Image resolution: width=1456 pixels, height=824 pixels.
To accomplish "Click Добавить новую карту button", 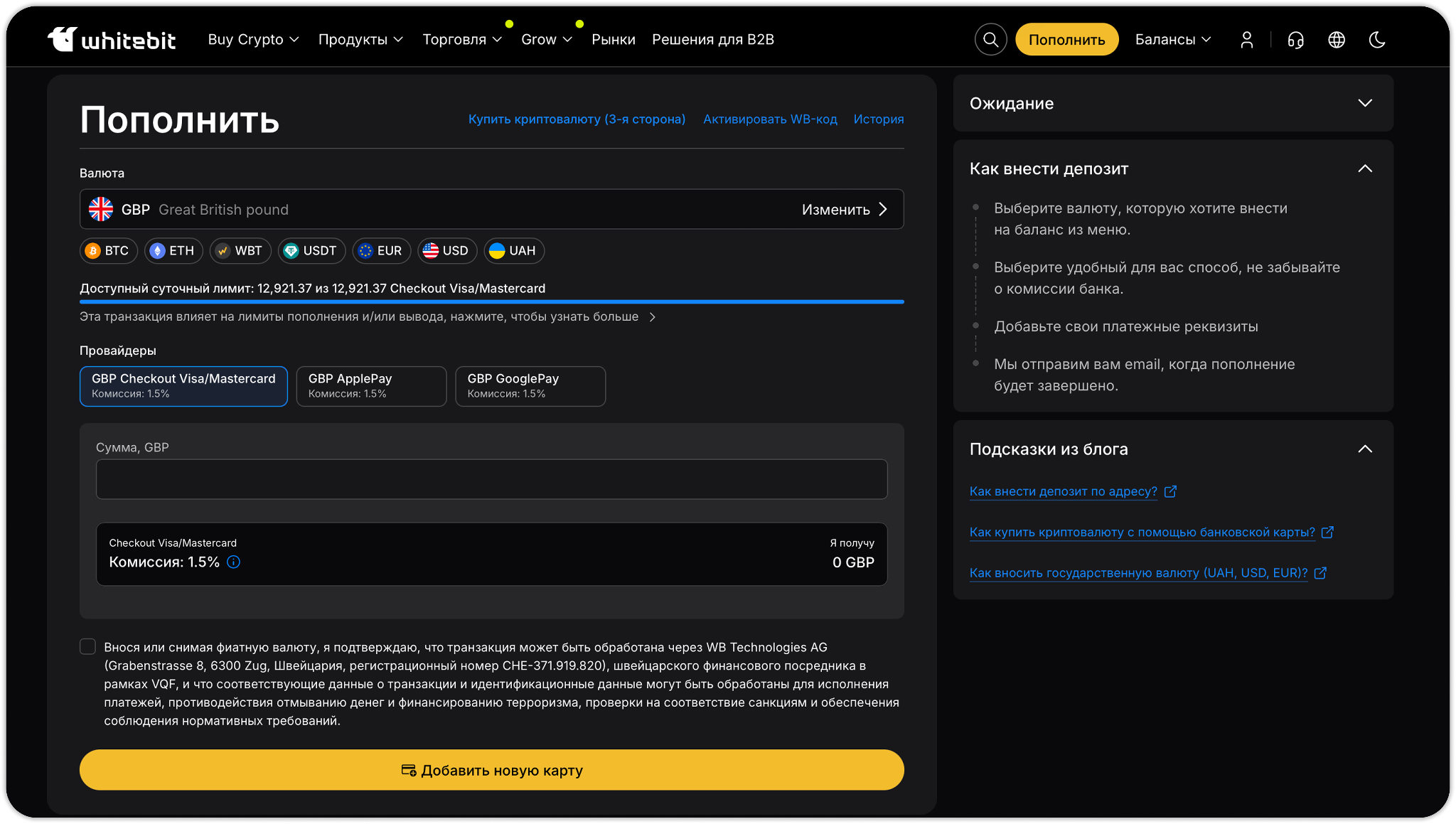I will (492, 770).
